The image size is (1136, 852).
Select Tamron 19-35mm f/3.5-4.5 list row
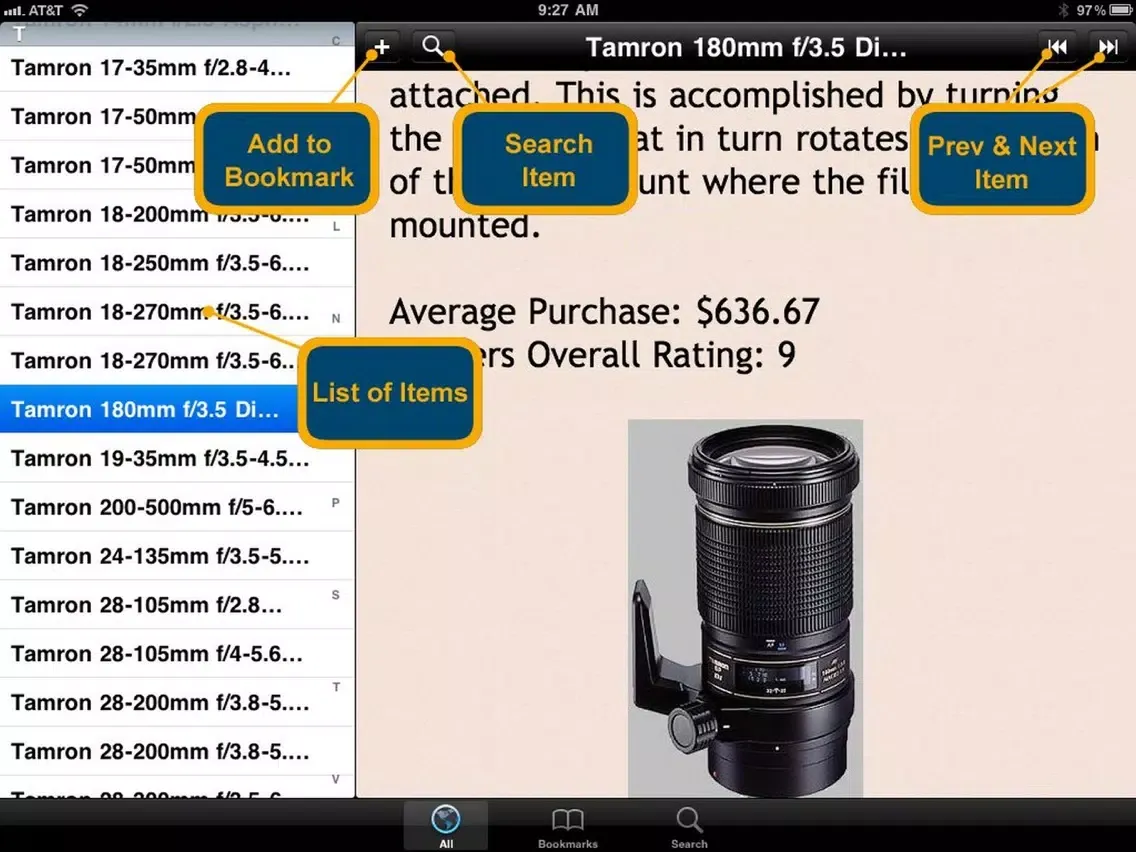click(x=178, y=459)
